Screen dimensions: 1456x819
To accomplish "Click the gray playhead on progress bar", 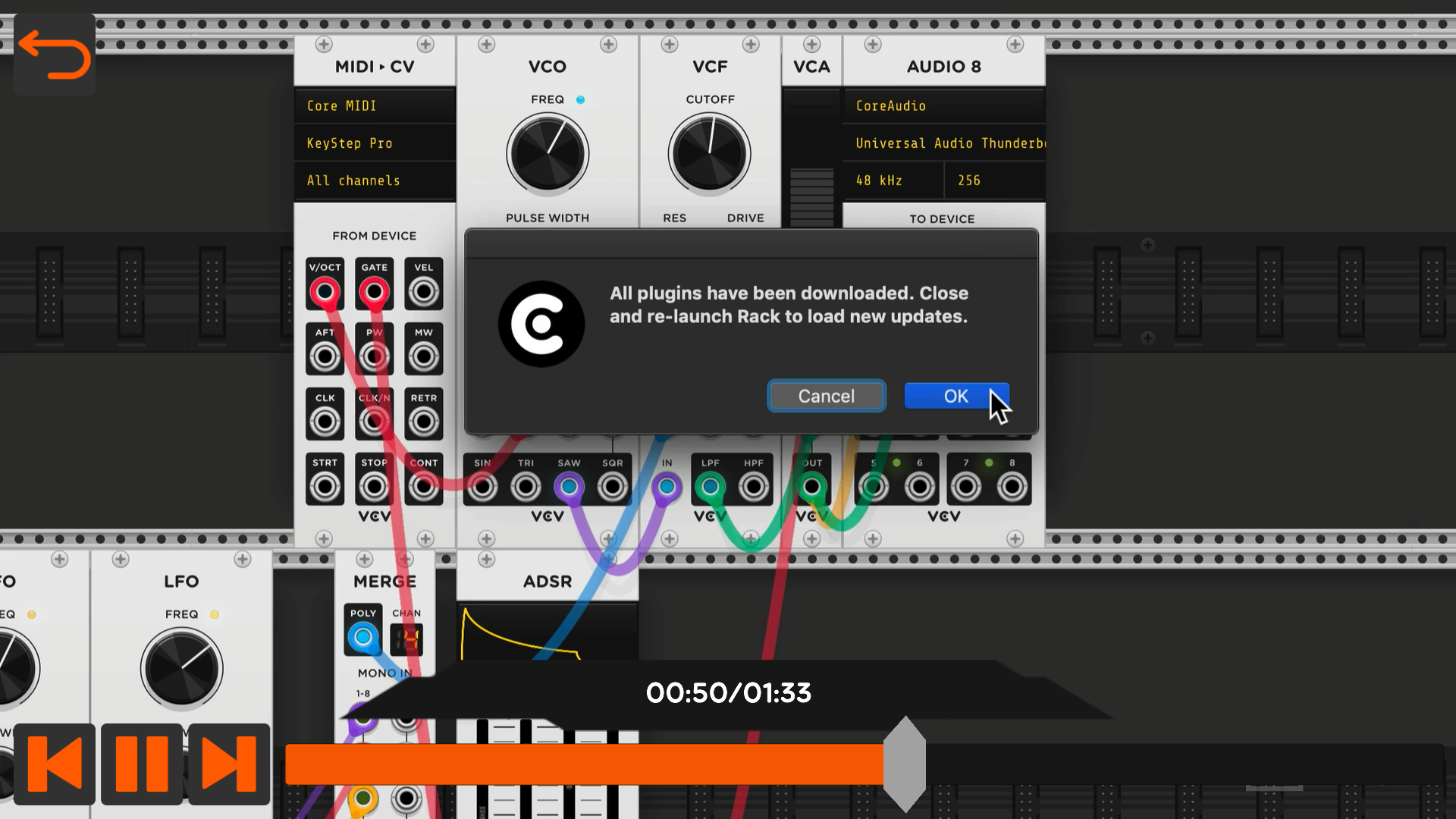I will coord(905,764).
